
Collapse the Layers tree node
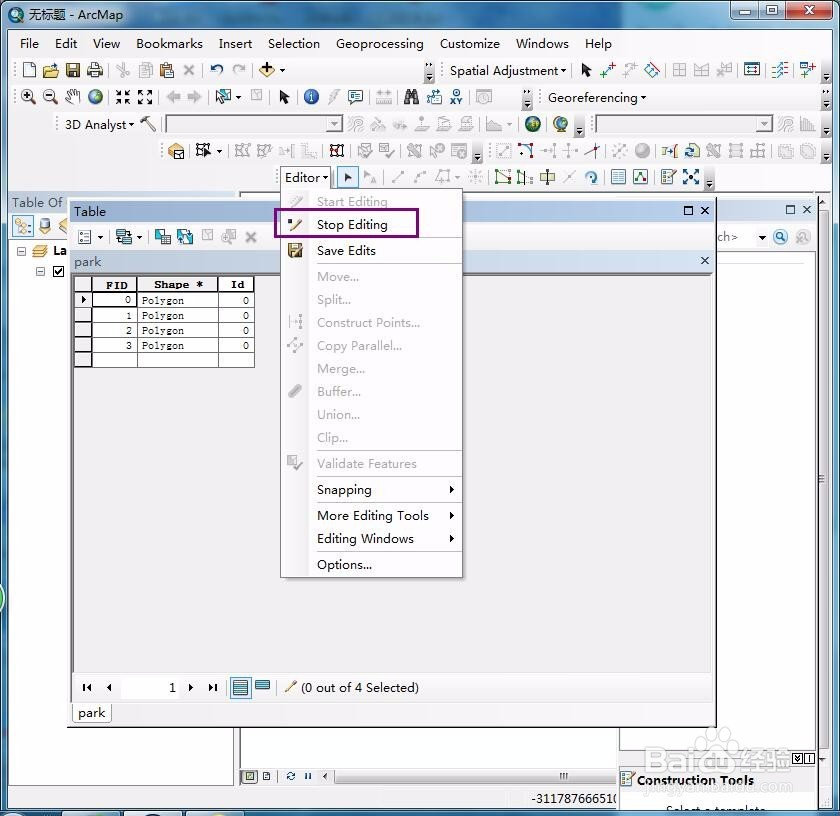coord(21,251)
